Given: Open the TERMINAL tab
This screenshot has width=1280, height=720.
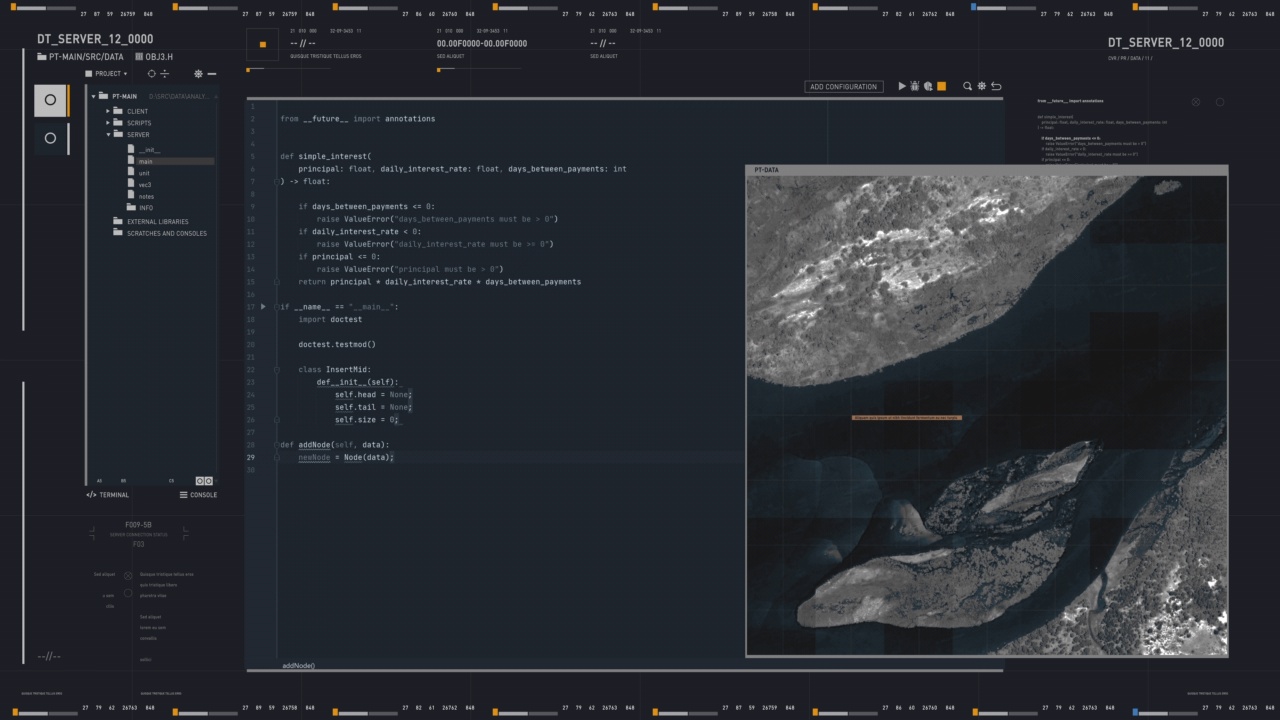Looking at the screenshot, I should click(108, 495).
